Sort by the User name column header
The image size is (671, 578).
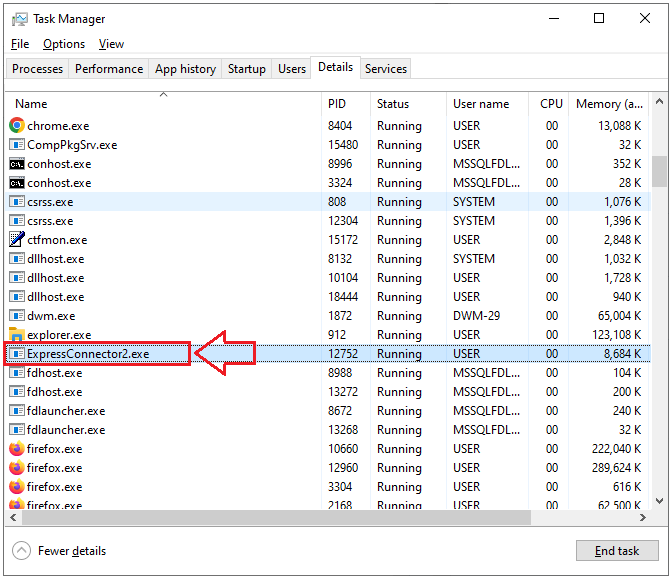(487, 103)
